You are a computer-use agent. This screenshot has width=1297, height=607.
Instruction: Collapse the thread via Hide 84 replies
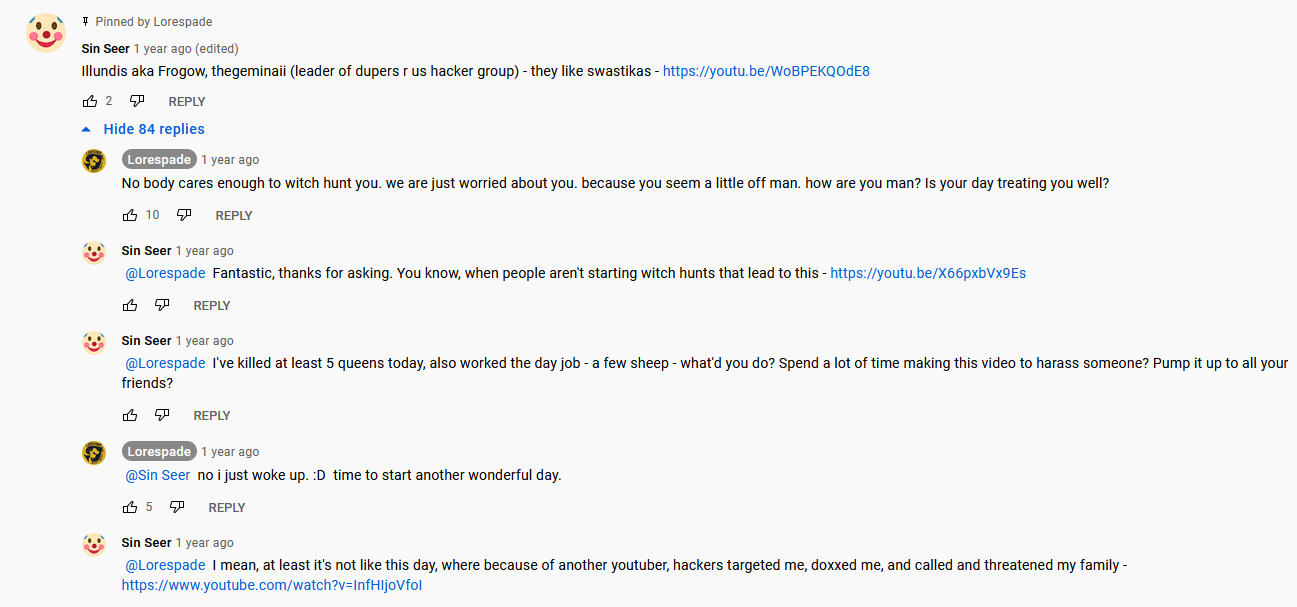tap(154, 129)
